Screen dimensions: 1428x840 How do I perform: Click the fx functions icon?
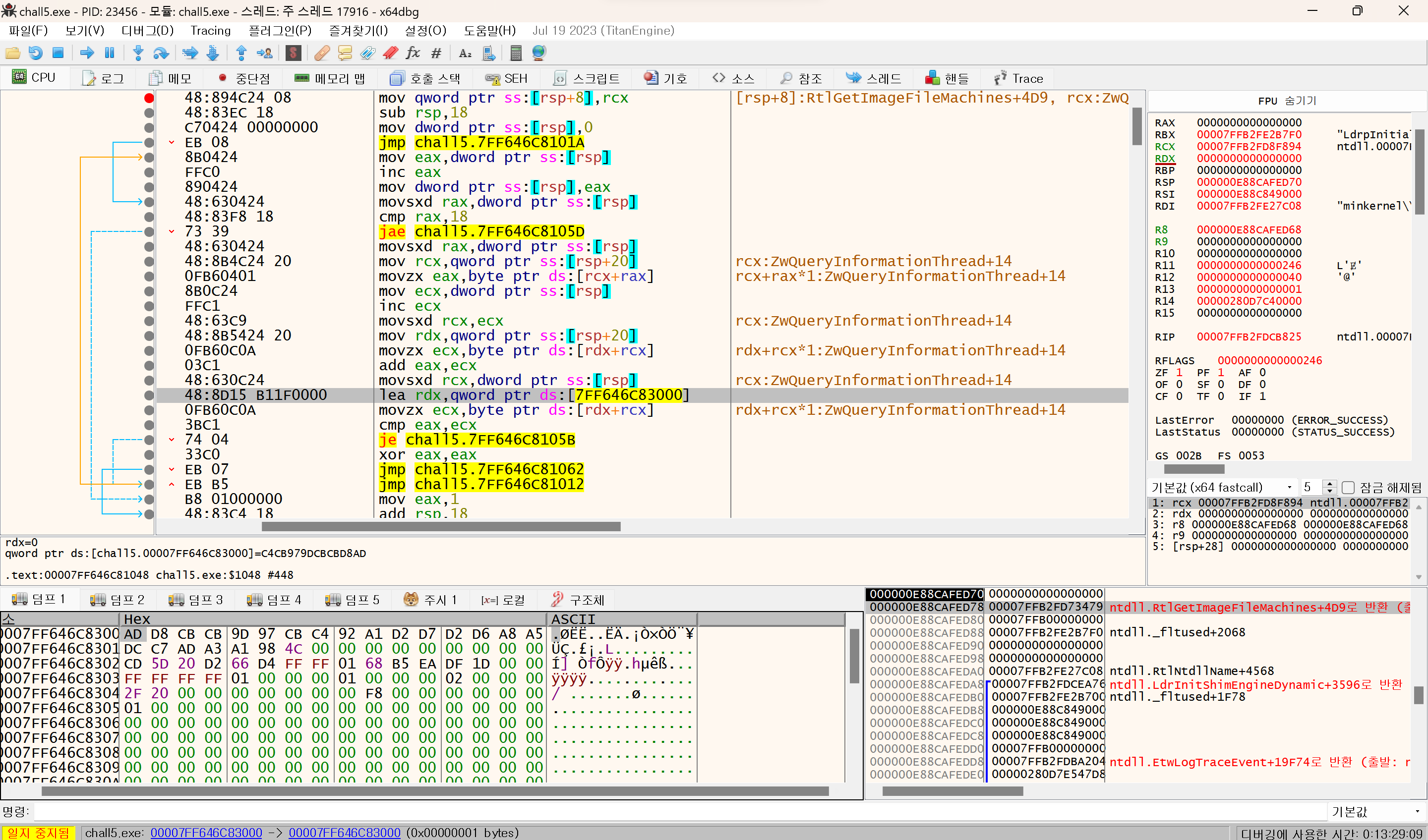click(x=413, y=53)
